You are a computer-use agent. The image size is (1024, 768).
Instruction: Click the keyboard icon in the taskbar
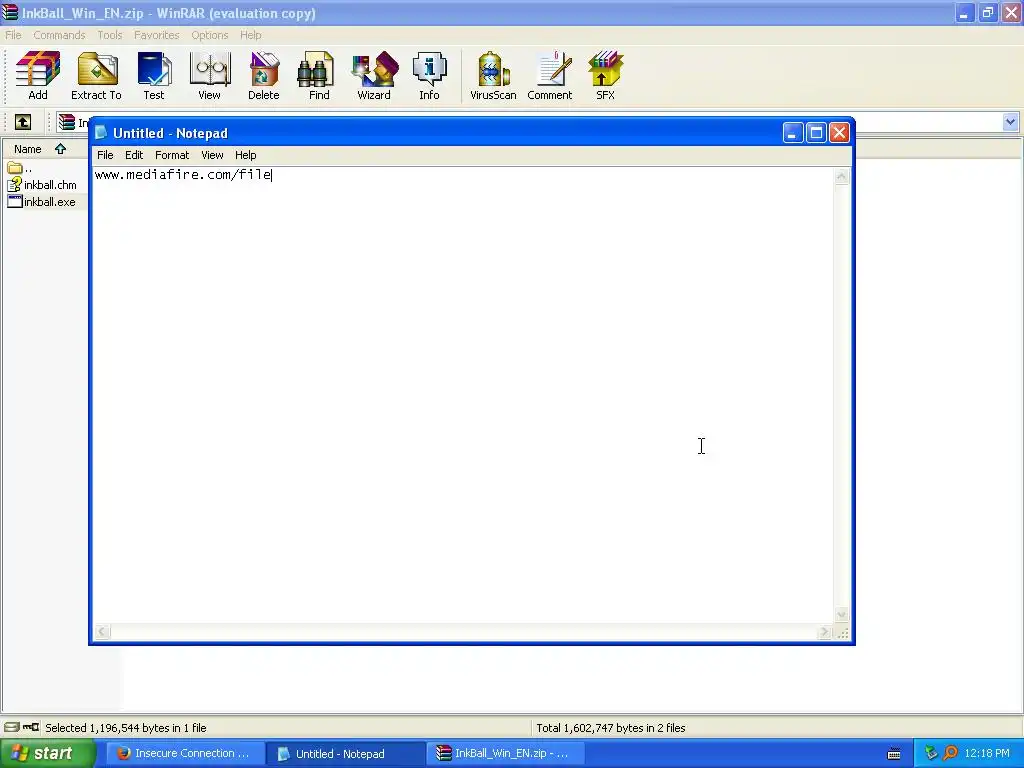[894, 754]
